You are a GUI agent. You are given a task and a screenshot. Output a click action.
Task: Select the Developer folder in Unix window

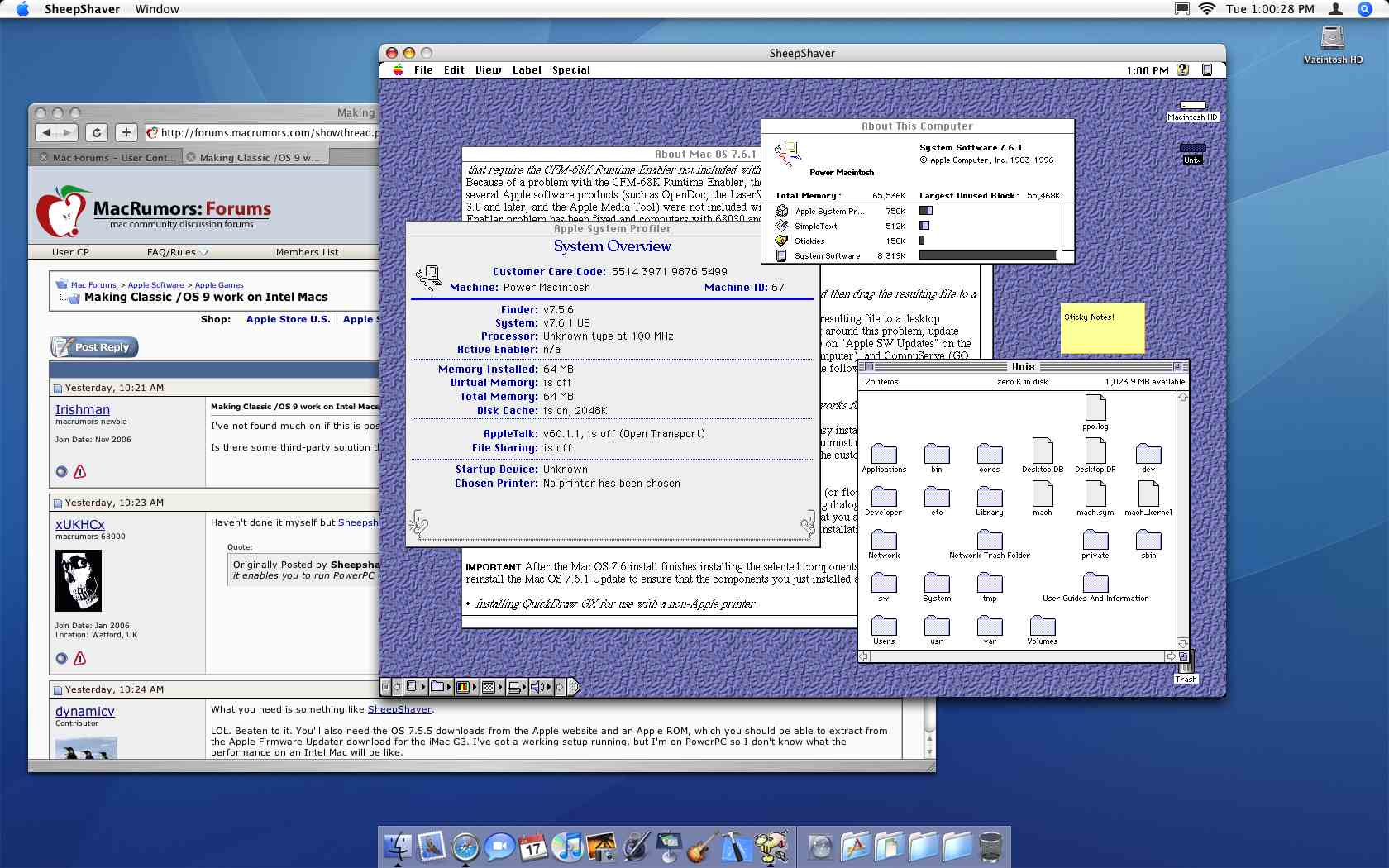click(884, 501)
